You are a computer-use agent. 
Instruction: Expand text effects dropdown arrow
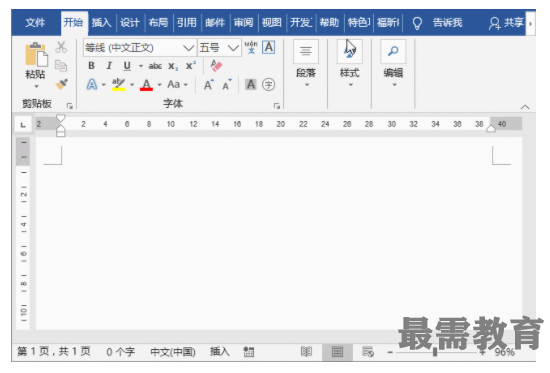click(104, 85)
